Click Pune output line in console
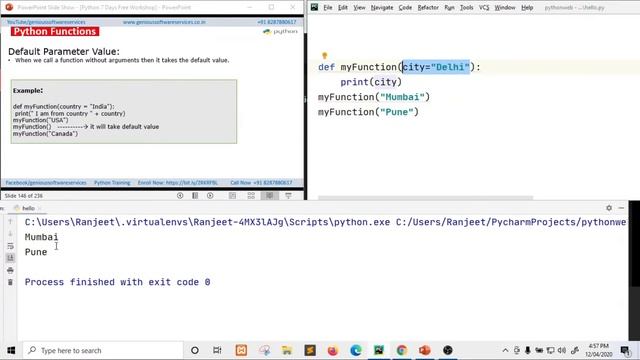This screenshot has width=640, height=360. (x=36, y=252)
